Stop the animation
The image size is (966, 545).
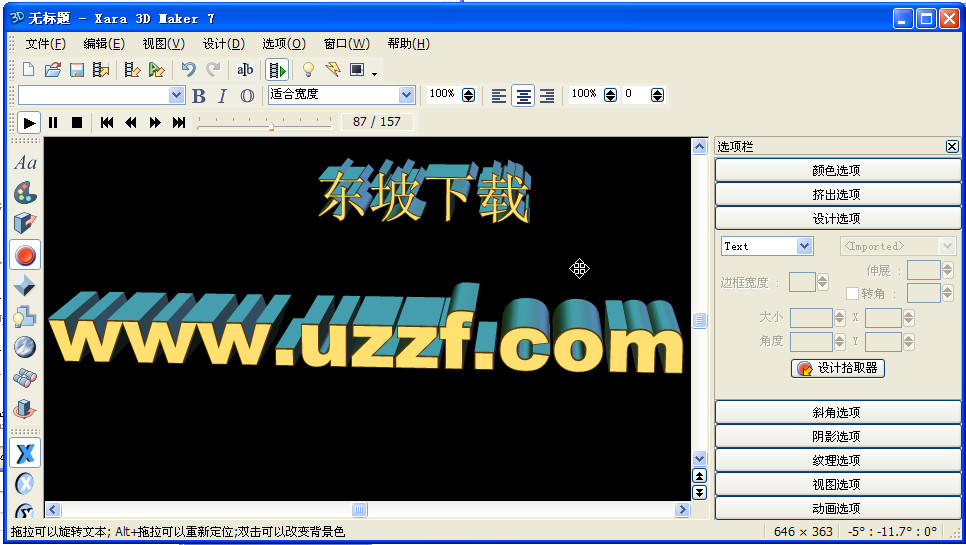(x=76, y=123)
